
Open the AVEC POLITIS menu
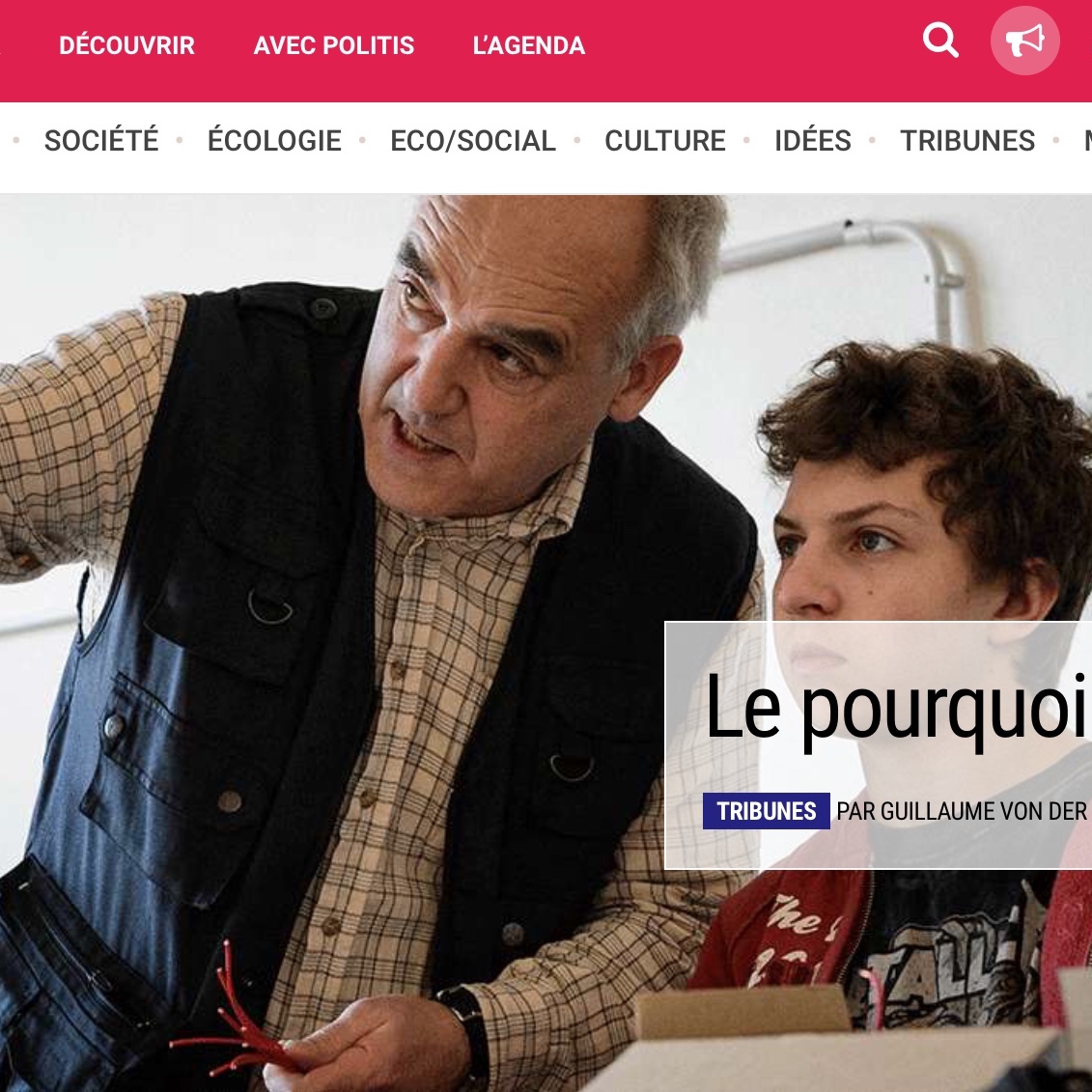pos(334,46)
